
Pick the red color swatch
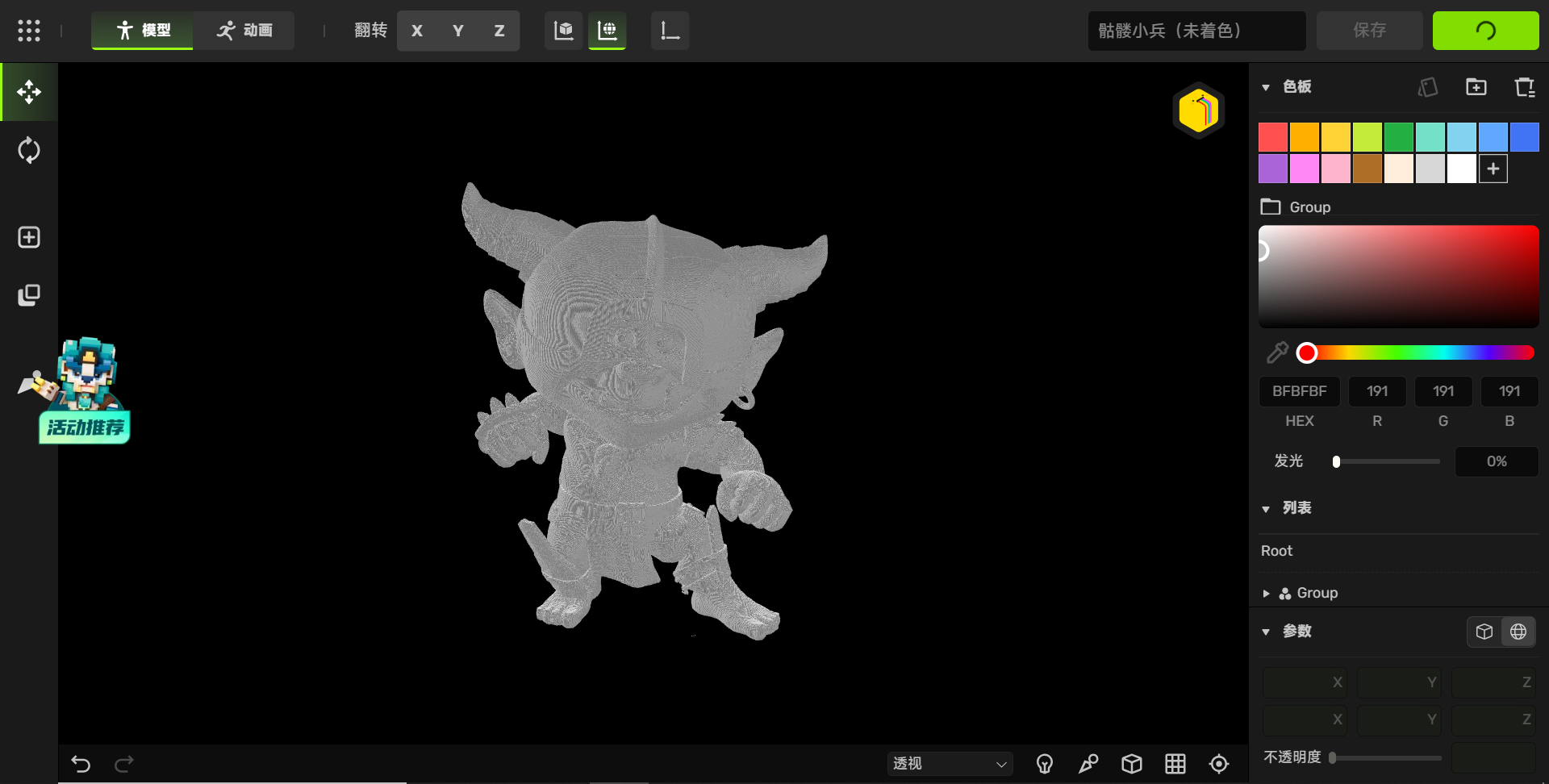click(1273, 137)
